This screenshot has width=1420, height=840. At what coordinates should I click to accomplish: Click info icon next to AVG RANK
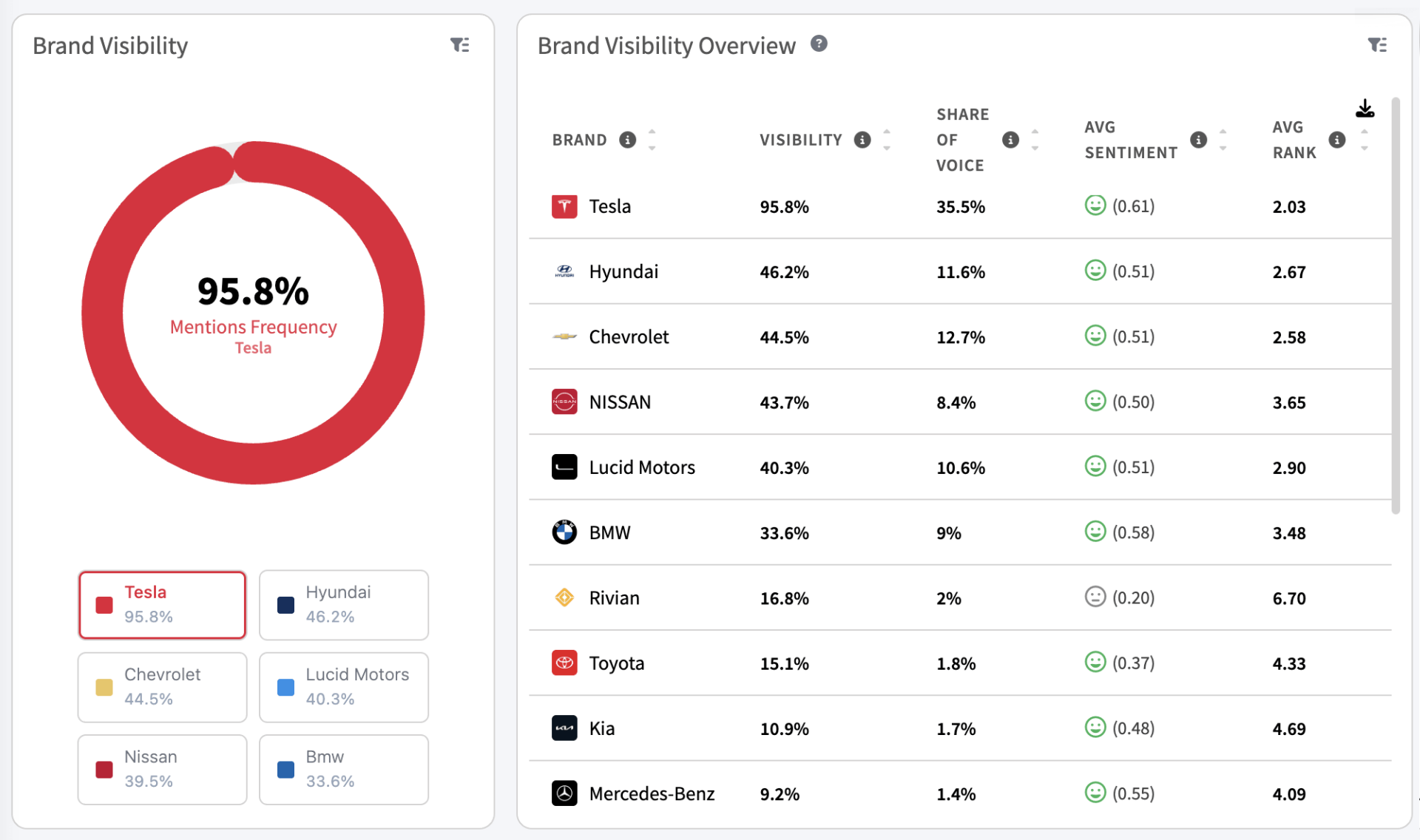[x=1336, y=140]
